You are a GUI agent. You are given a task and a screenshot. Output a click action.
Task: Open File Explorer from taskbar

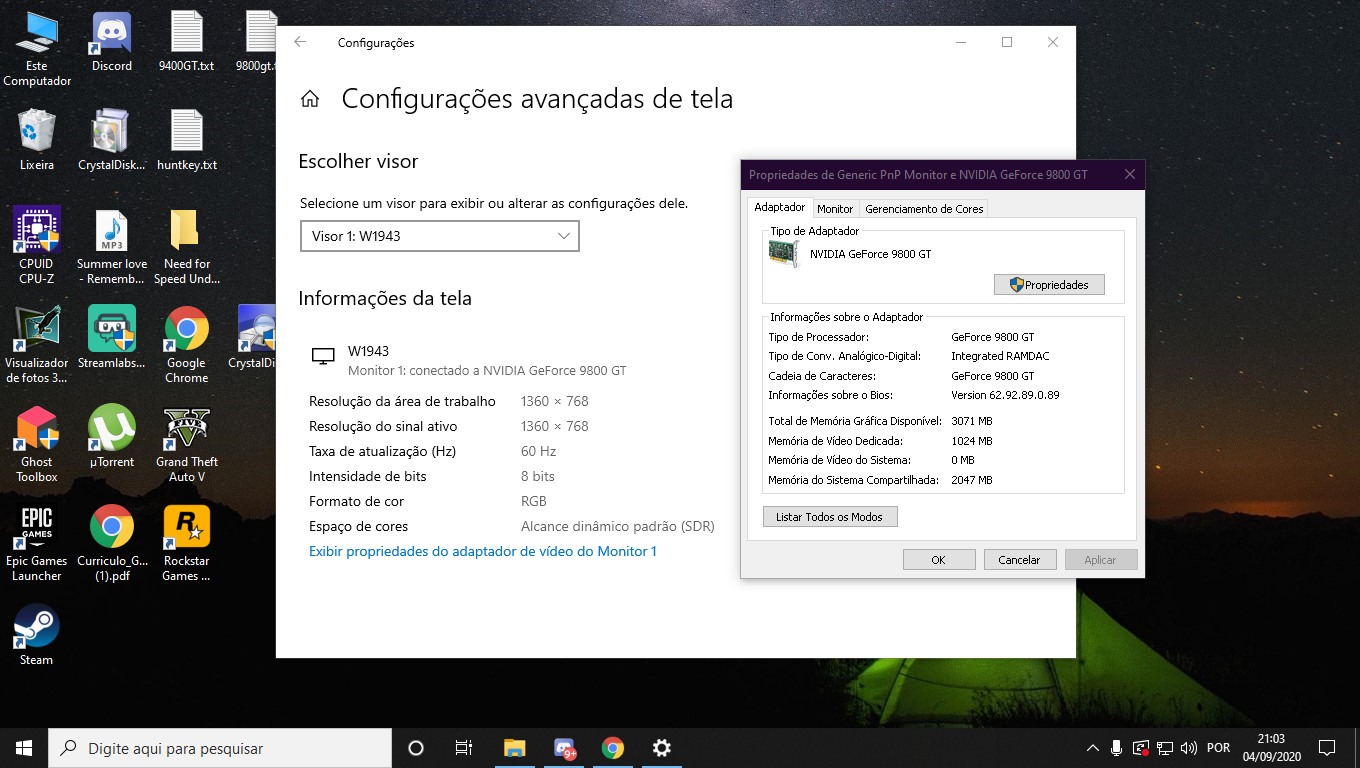point(514,748)
